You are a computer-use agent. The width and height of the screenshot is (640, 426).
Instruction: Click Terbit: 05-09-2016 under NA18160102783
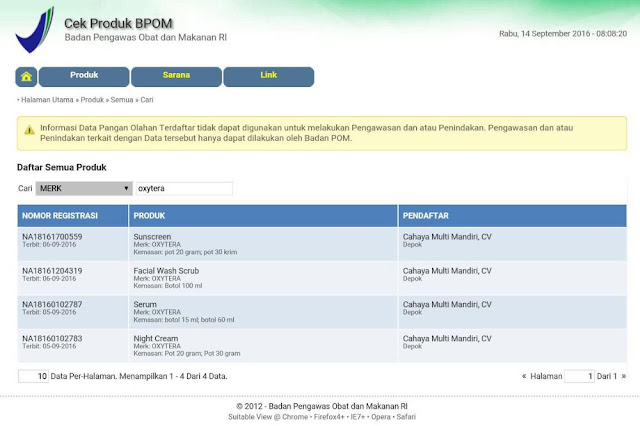point(49,346)
